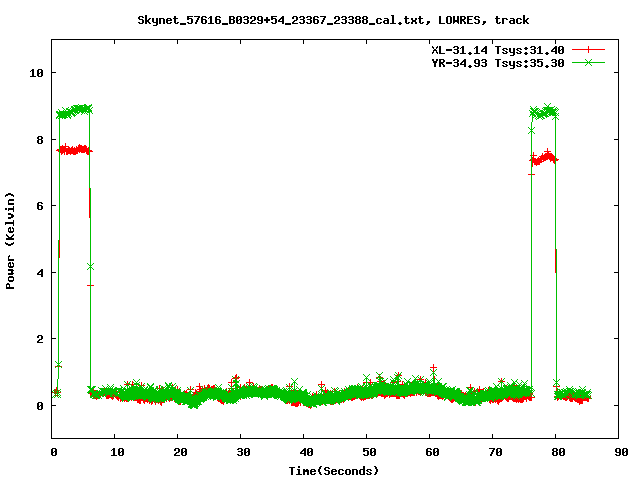Click the y-axis tick label 8
Screen dimensions: 640x480
[x=40, y=140]
